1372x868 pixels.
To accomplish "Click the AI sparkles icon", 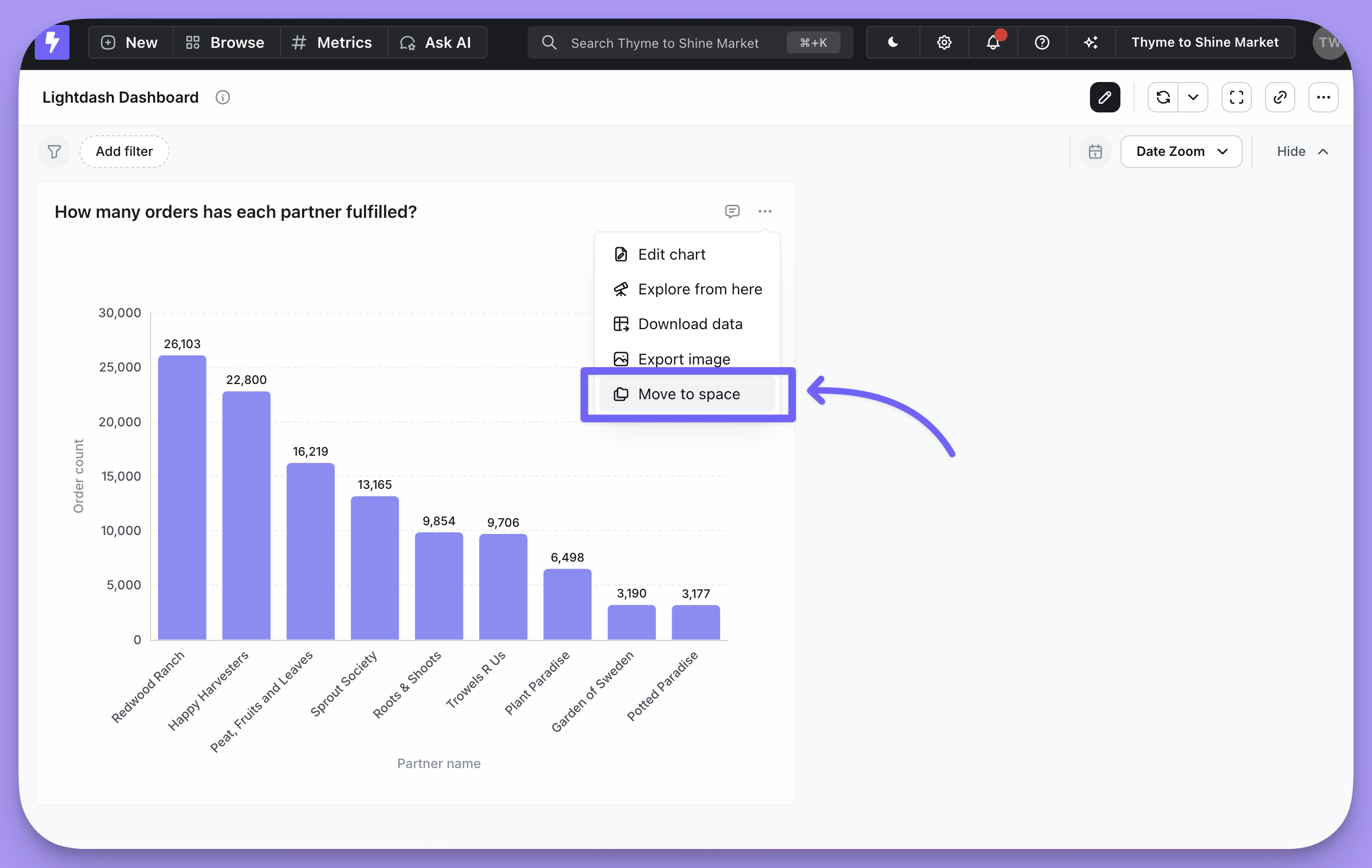I will 1091,42.
